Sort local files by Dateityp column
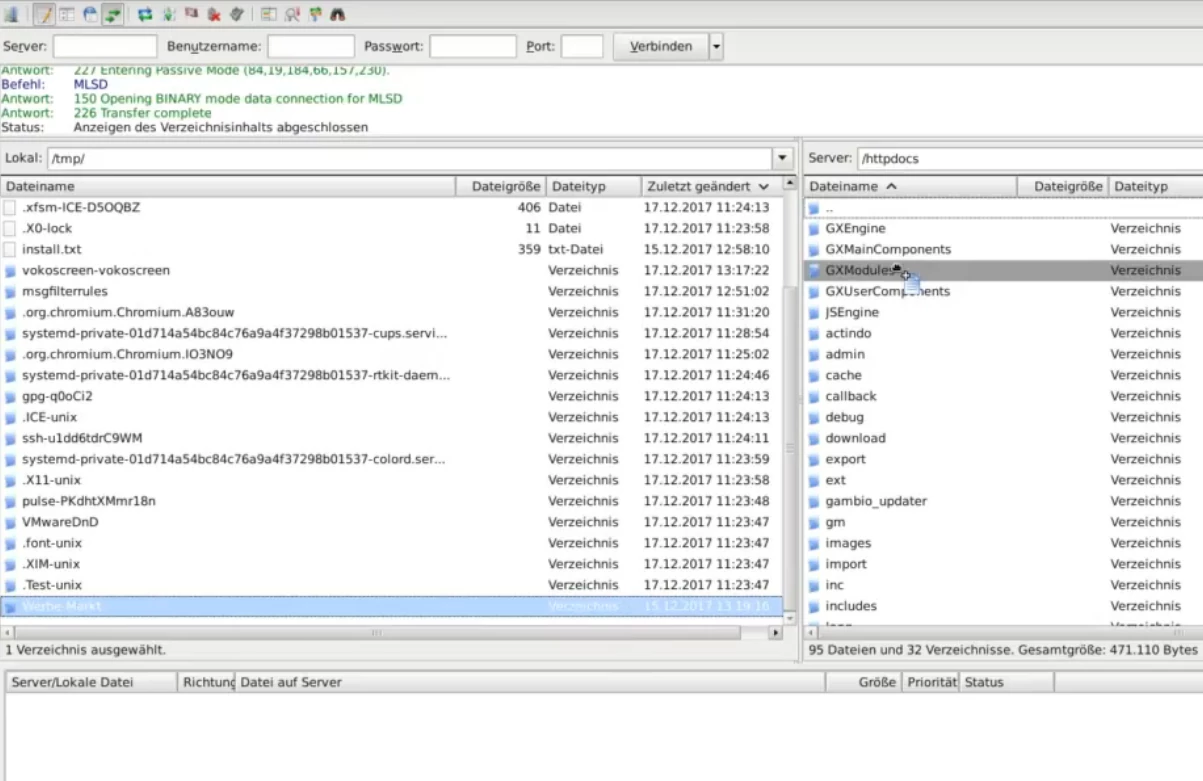 coord(593,186)
